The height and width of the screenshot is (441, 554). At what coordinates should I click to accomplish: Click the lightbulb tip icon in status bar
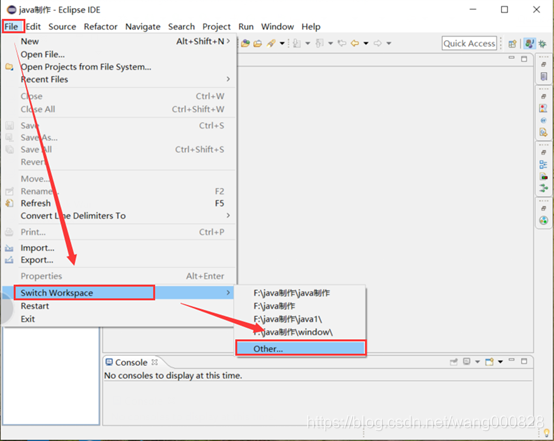pos(547,433)
